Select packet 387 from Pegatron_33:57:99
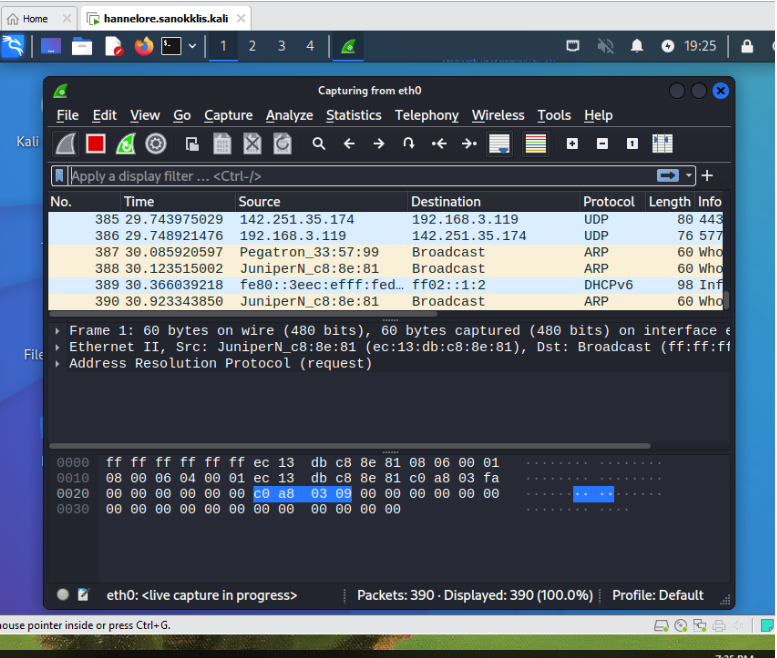This screenshot has width=777, height=658. click(x=386, y=252)
